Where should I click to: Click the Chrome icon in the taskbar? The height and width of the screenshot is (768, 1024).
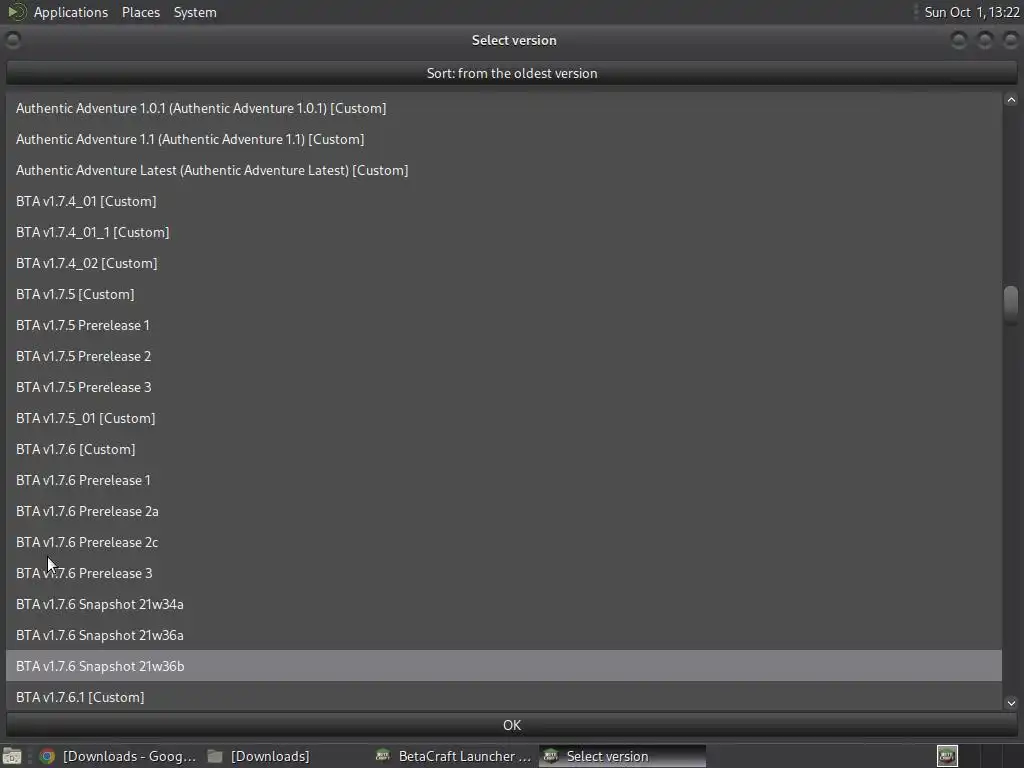[47, 756]
